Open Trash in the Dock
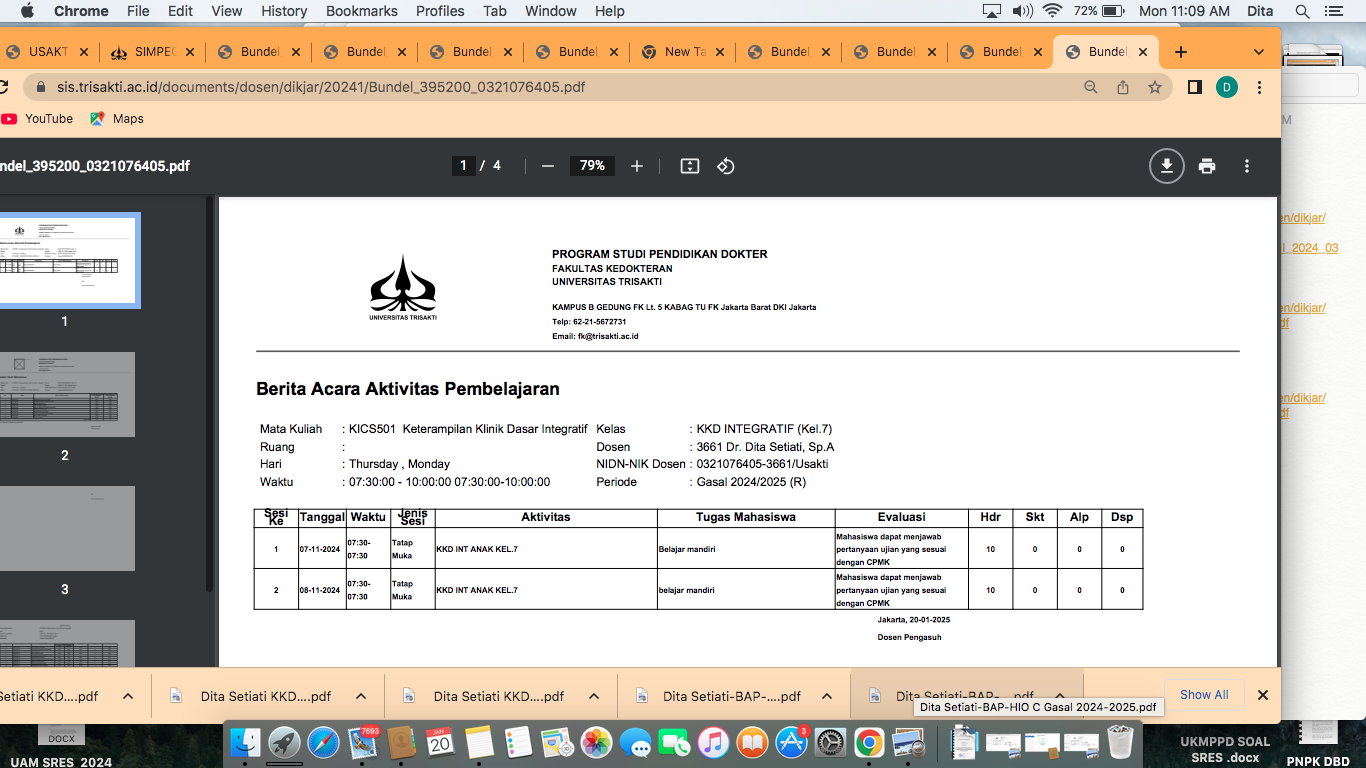Viewport: 1366px width, 768px height. (x=1120, y=742)
